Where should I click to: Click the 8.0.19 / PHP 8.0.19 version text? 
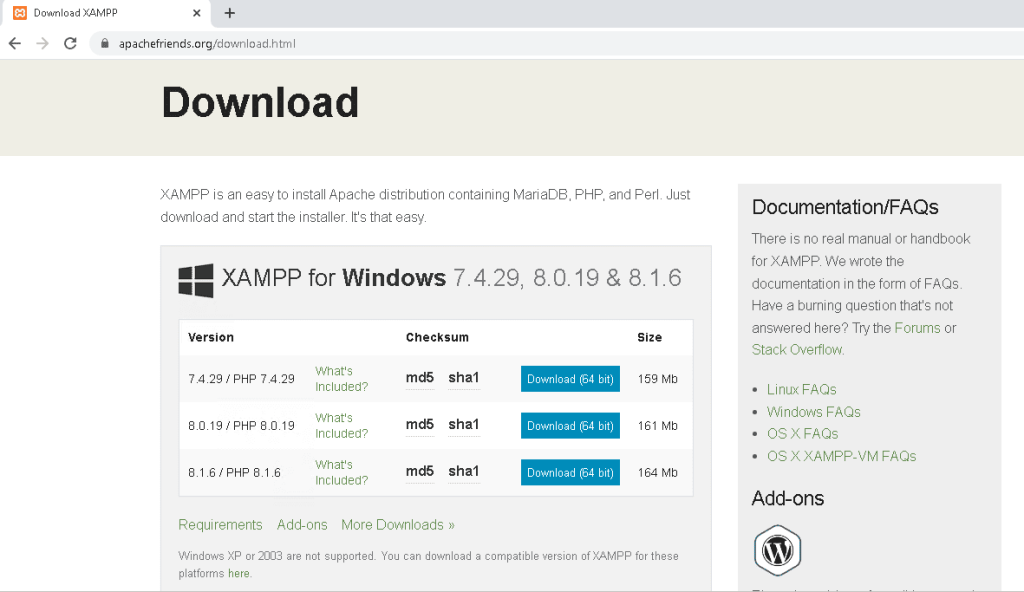pos(241,426)
